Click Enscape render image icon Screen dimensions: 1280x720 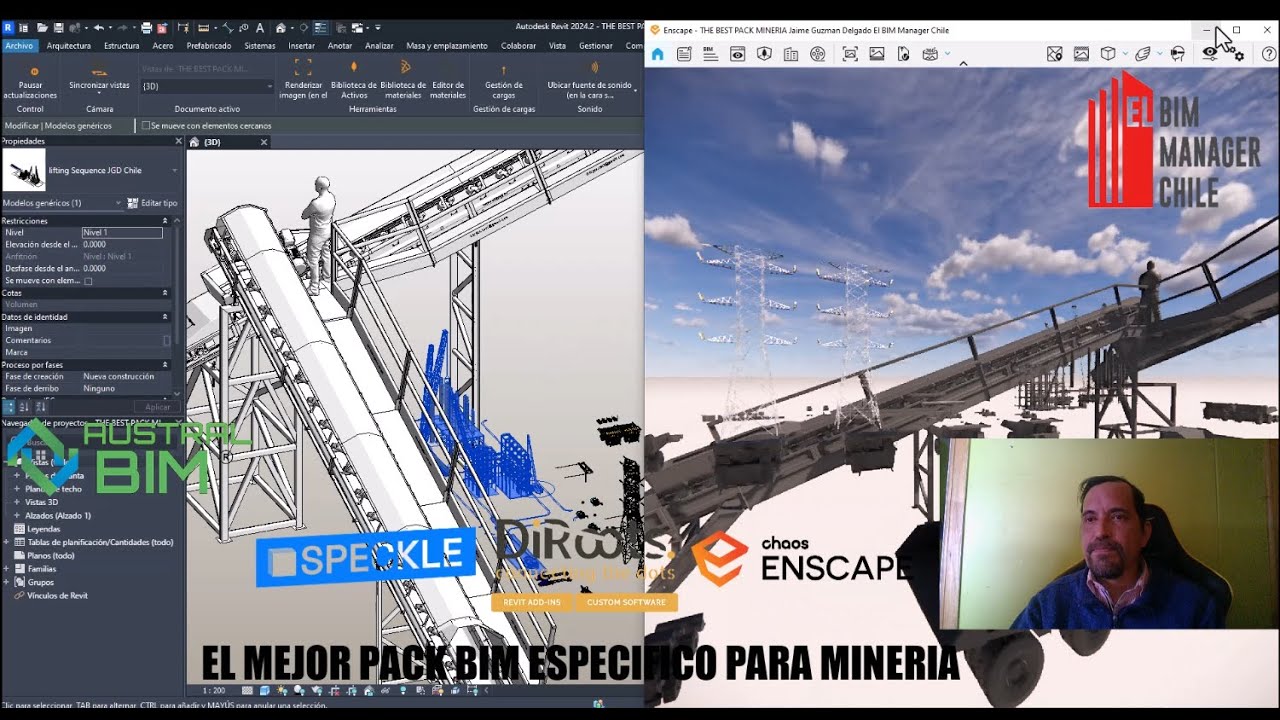click(x=877, y=54)
